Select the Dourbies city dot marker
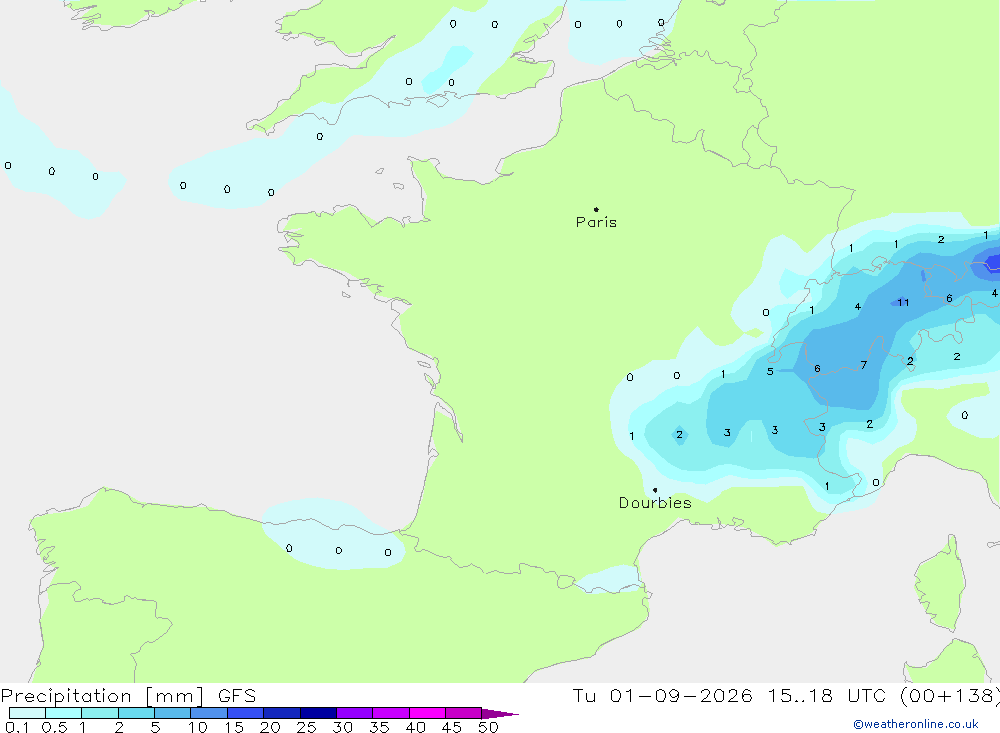Screen dimensions: 1000x733 (655, 490)
